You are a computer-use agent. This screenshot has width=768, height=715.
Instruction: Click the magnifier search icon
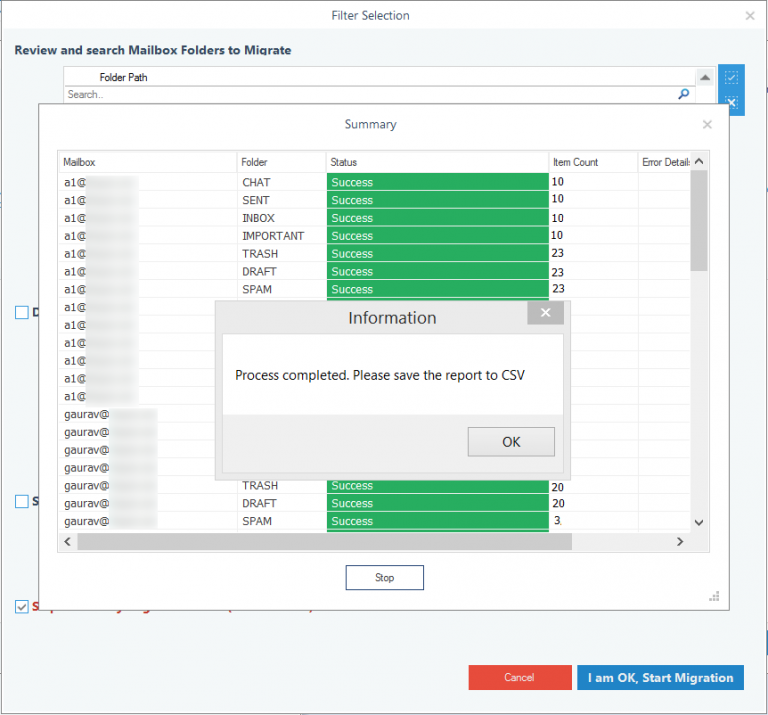pyautogui.click(x=684, y=94)
